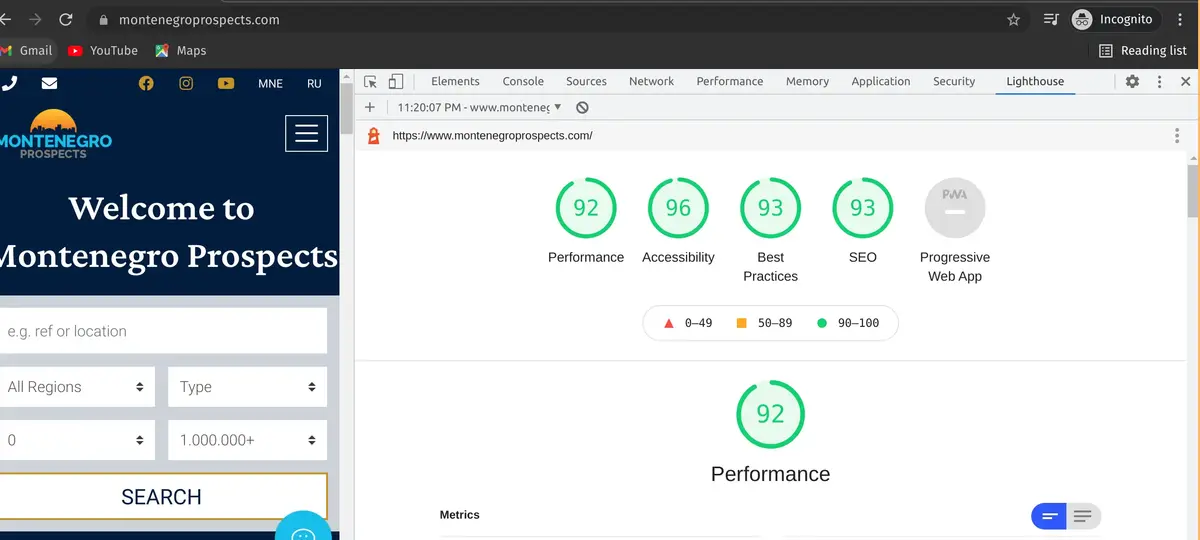Open the YouTube icon on website header
The height and width of the screenshot is (540, 1200).
click(226, 83)
